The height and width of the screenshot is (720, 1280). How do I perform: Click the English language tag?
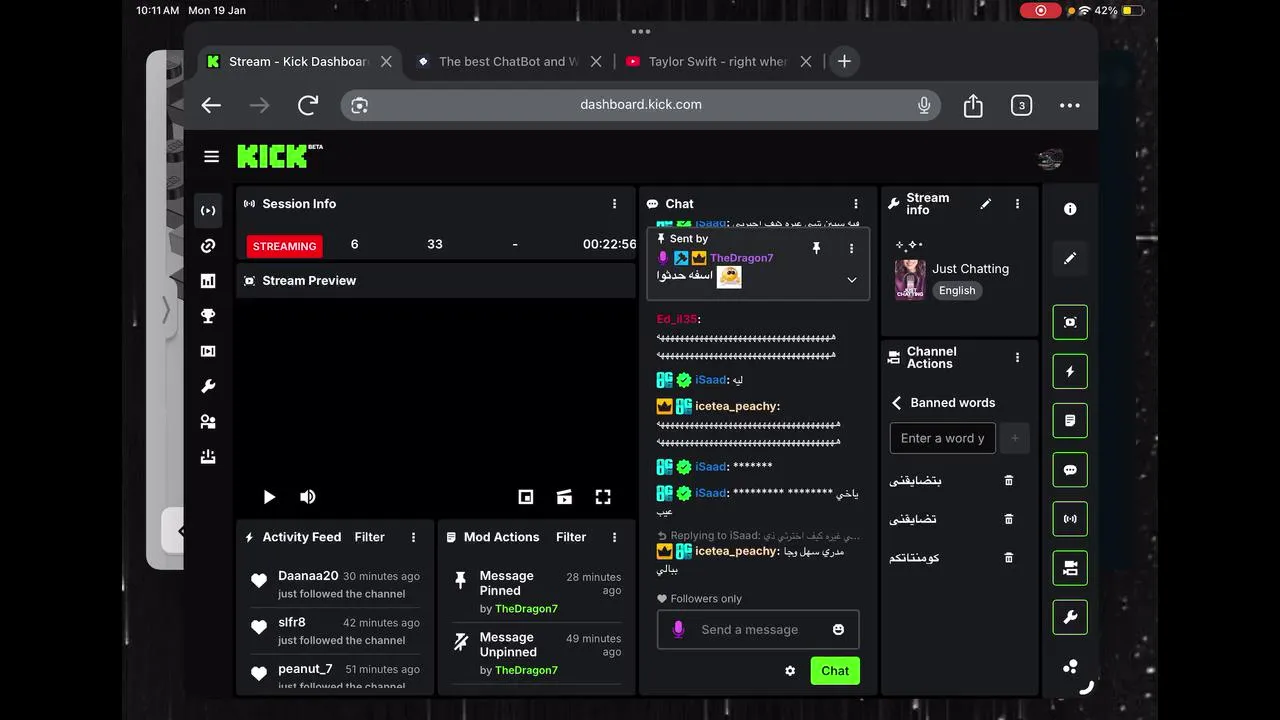pyautogui.click(x=957, y=291)
